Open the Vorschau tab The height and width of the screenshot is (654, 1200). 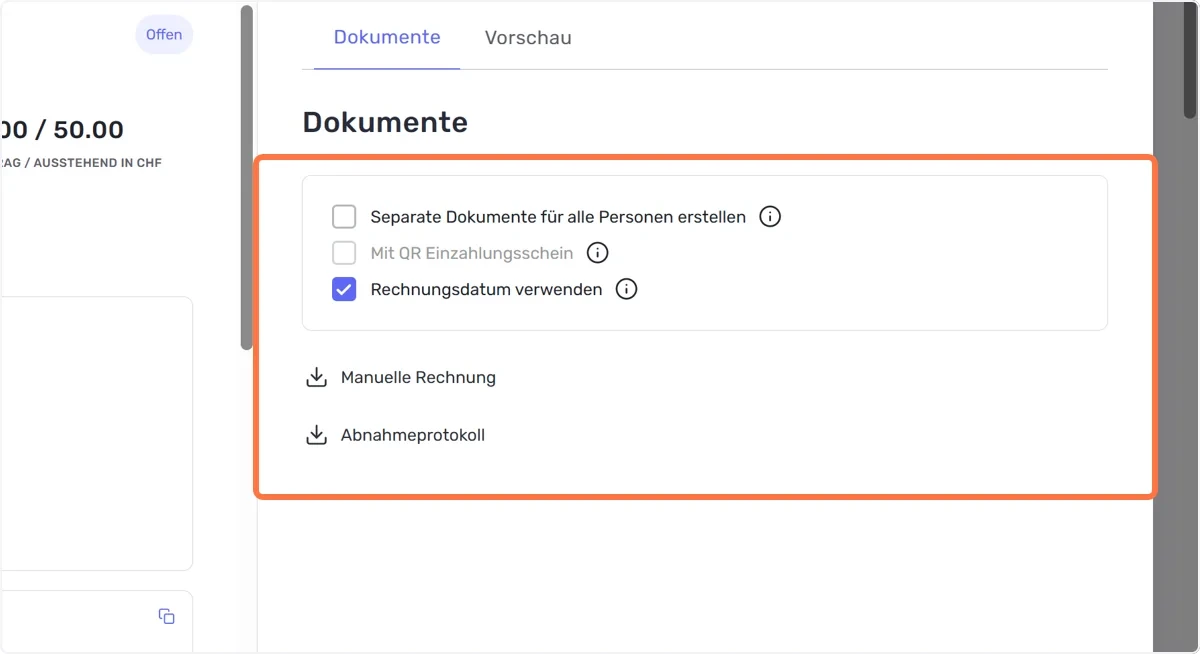point(528,38)
